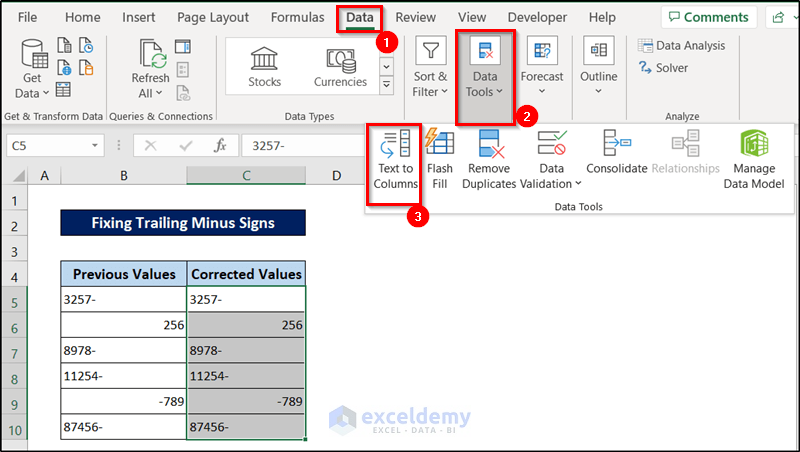Cancel formula entry with X icon
800x452 pixels.
[151, 146]
